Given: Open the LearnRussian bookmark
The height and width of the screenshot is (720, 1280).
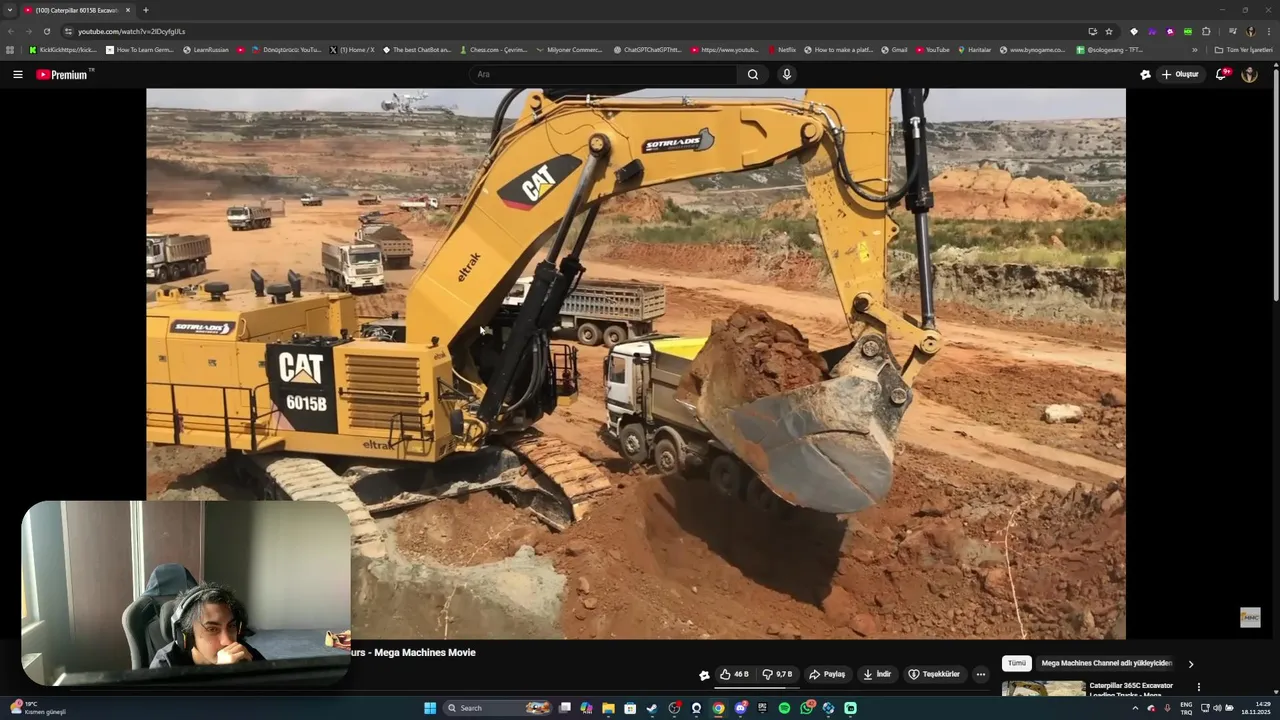Looking at the screenshot, I should [206, 50].
